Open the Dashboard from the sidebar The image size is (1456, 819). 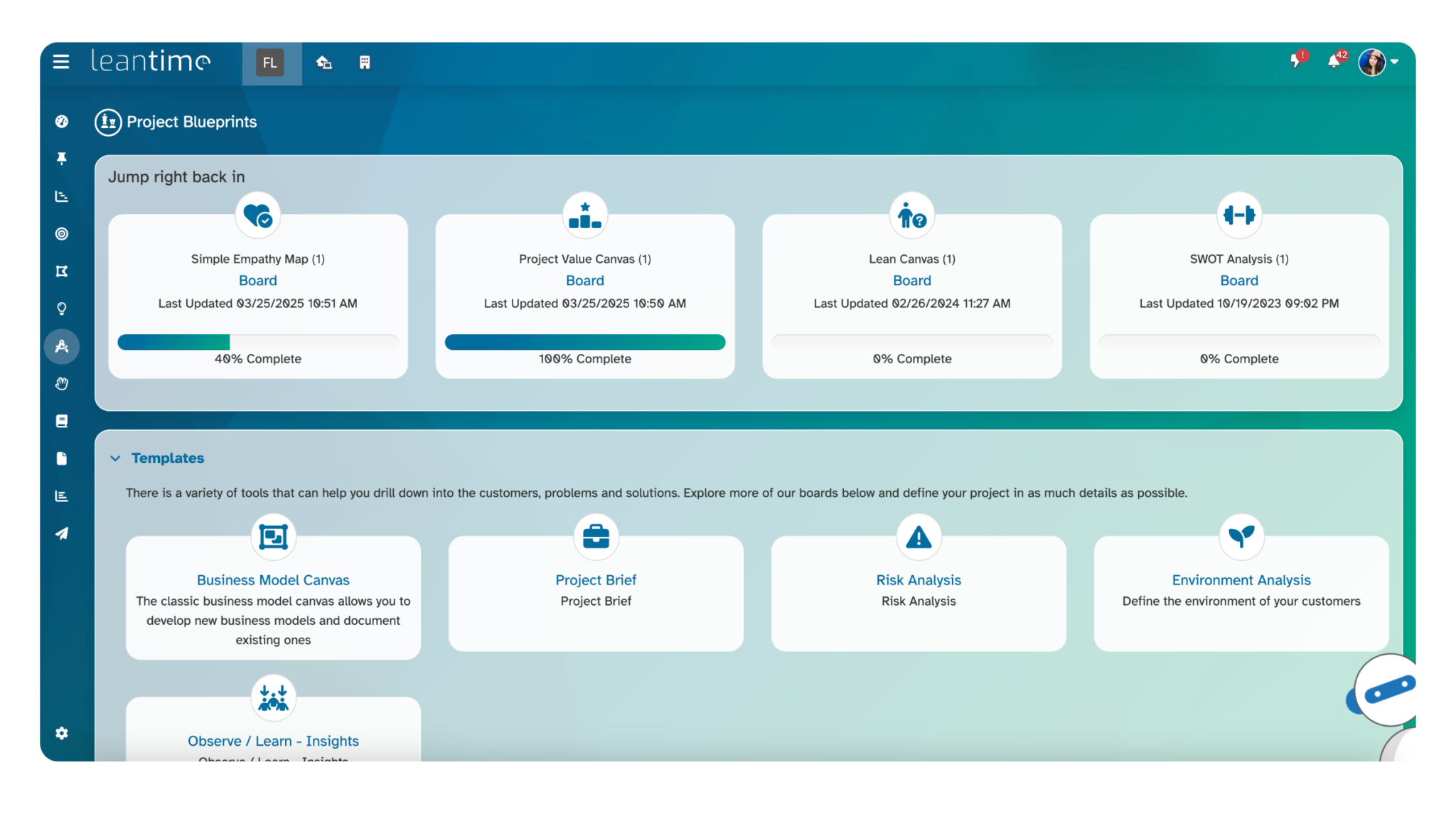coord(62,122)
